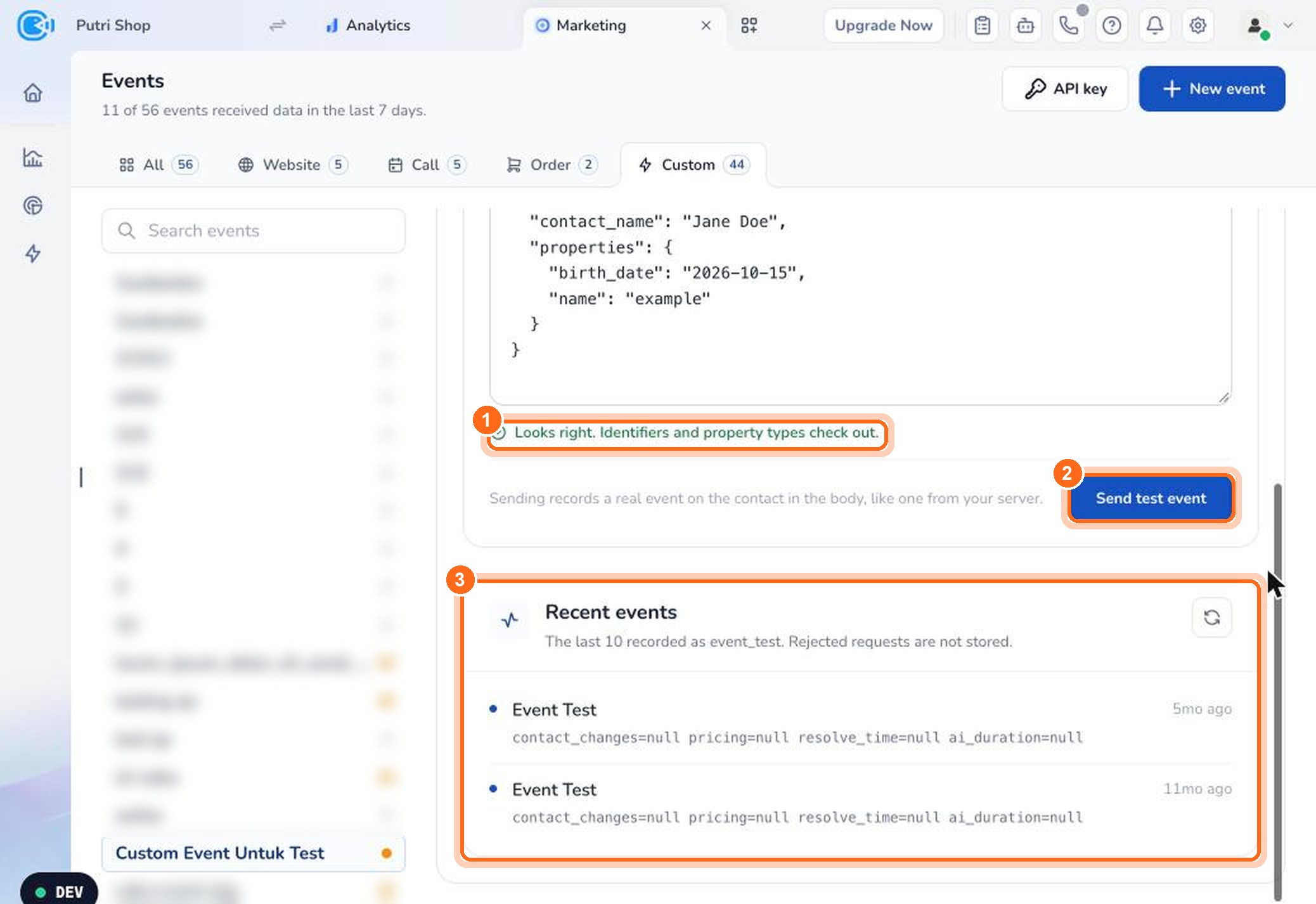This screenshot has width=1316, height=904.
Task: Open the notifications bell icon
Action: click(1155, 25)
